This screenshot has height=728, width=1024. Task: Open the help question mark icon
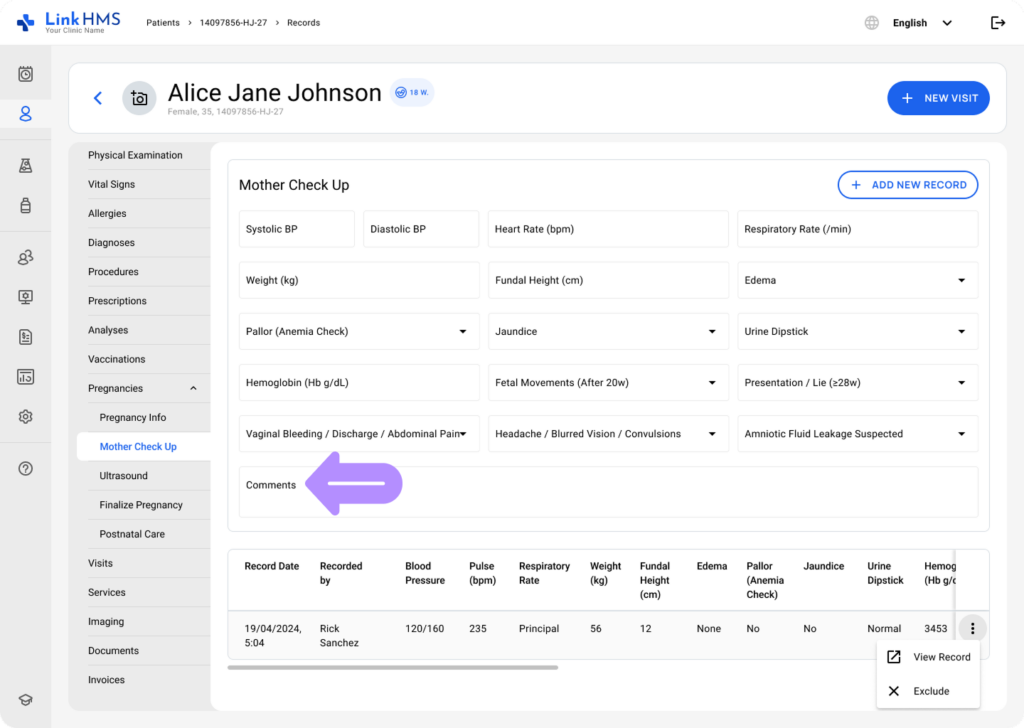pos(26,469)
